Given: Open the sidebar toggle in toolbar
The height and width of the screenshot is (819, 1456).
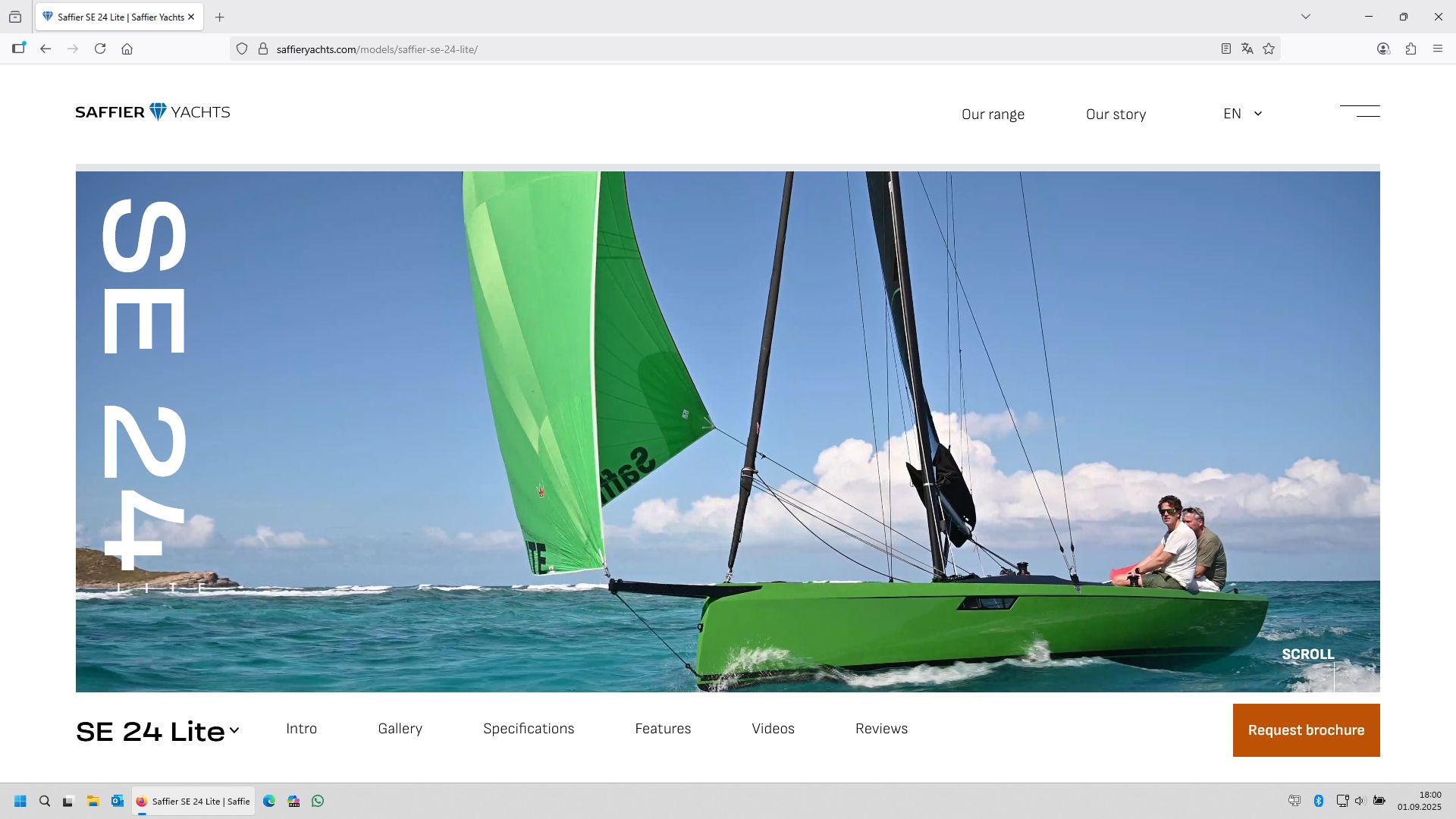Looking at the screenshot, I should 19,49.
